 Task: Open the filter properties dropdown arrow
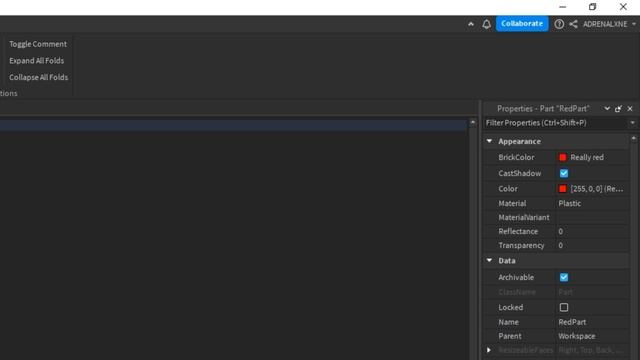(633, 123)
